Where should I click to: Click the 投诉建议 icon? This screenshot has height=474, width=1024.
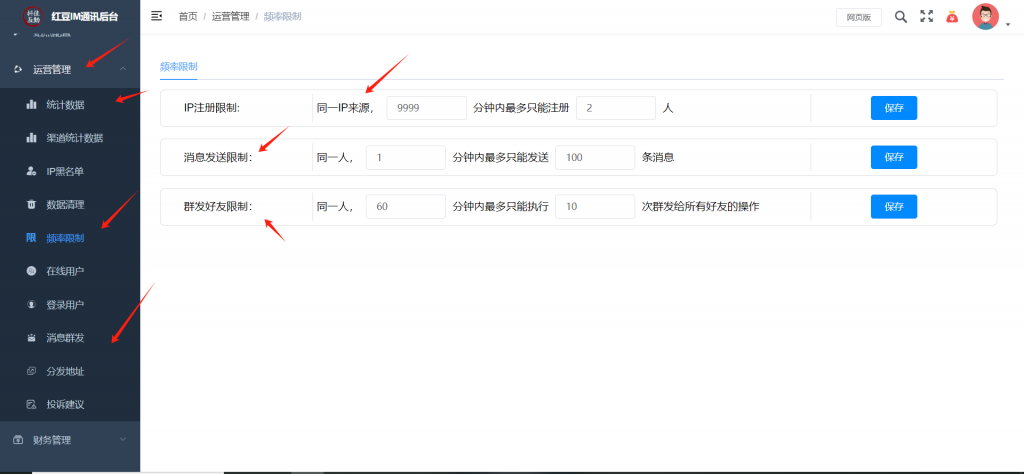31,405
